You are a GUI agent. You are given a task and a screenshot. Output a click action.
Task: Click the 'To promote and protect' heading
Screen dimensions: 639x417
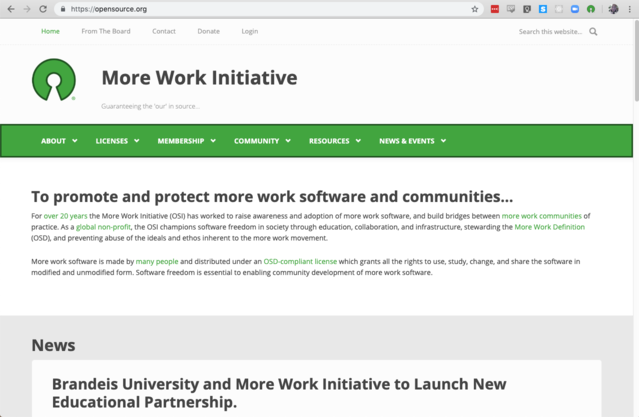(272, 196)
